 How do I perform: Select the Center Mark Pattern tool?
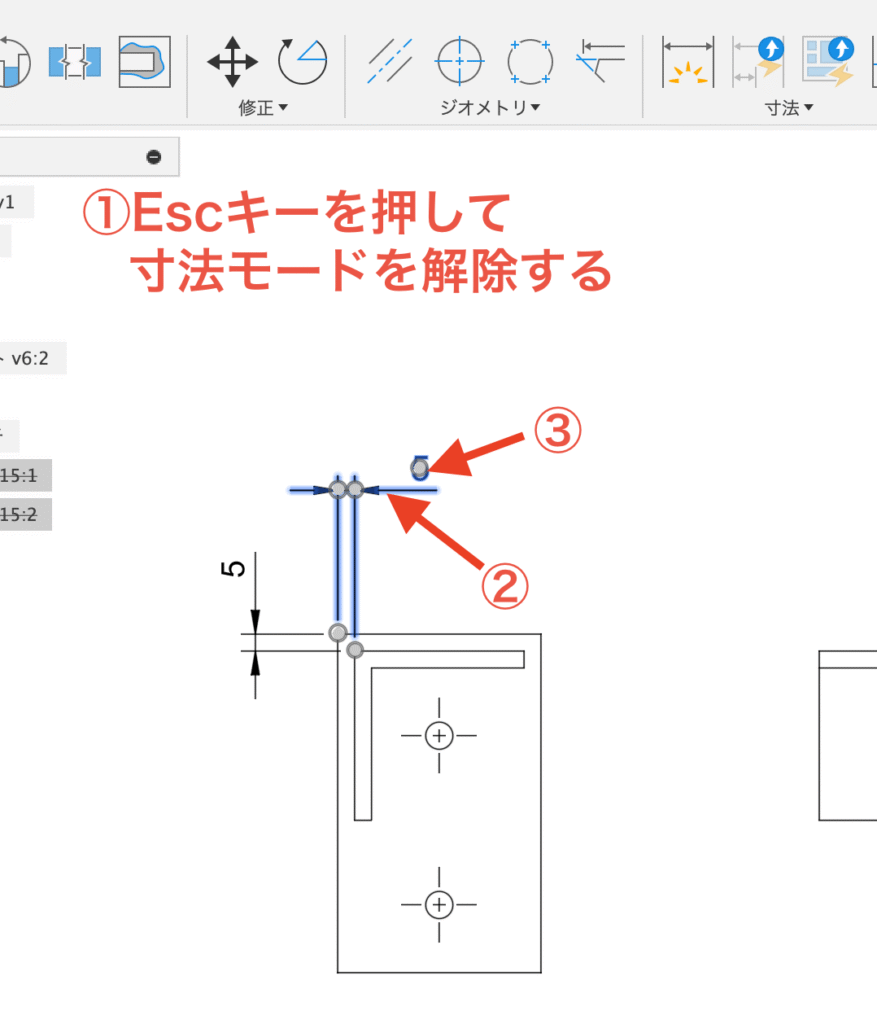tap(528, 61)
